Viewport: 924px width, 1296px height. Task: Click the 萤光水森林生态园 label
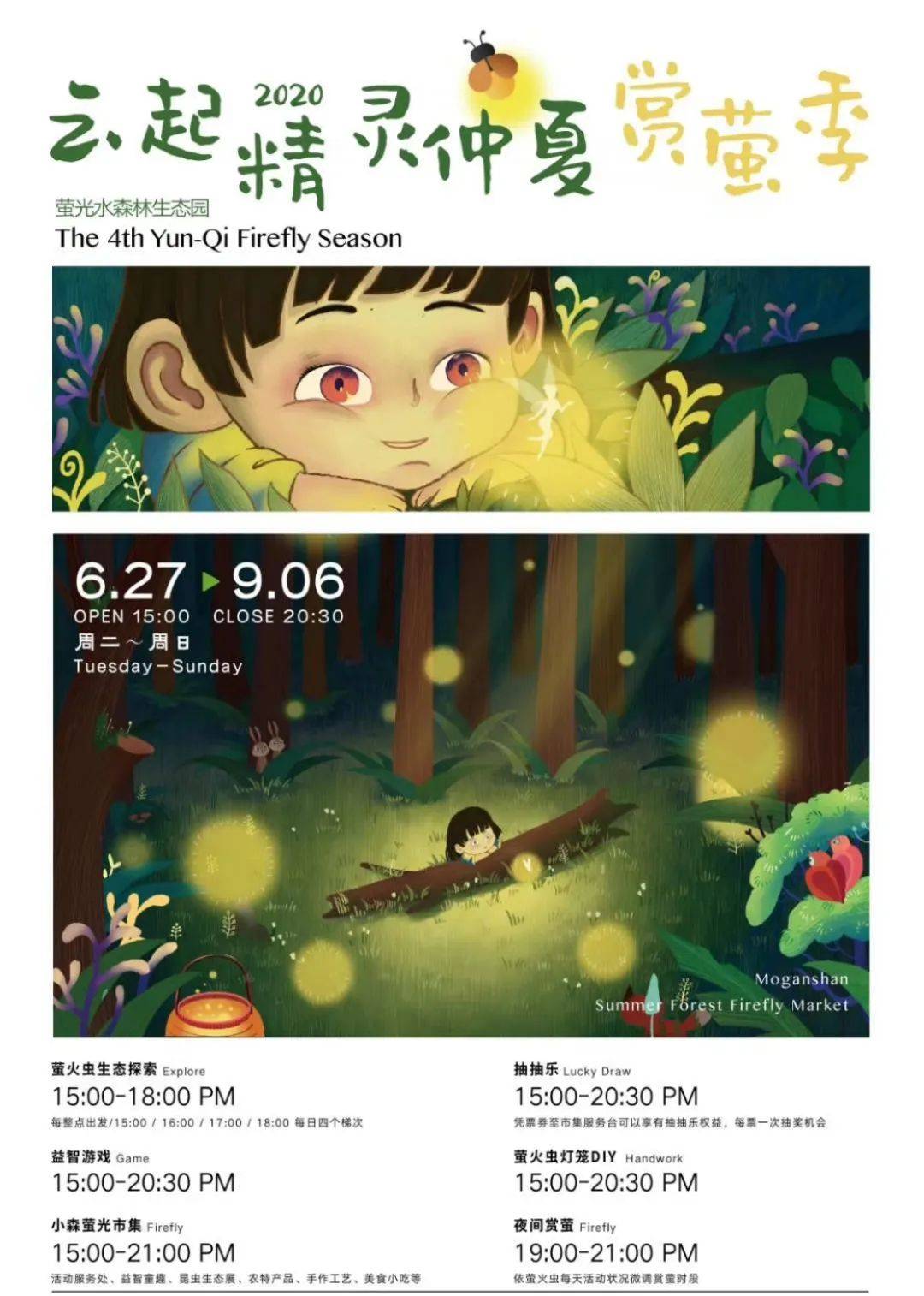[133, 207]
